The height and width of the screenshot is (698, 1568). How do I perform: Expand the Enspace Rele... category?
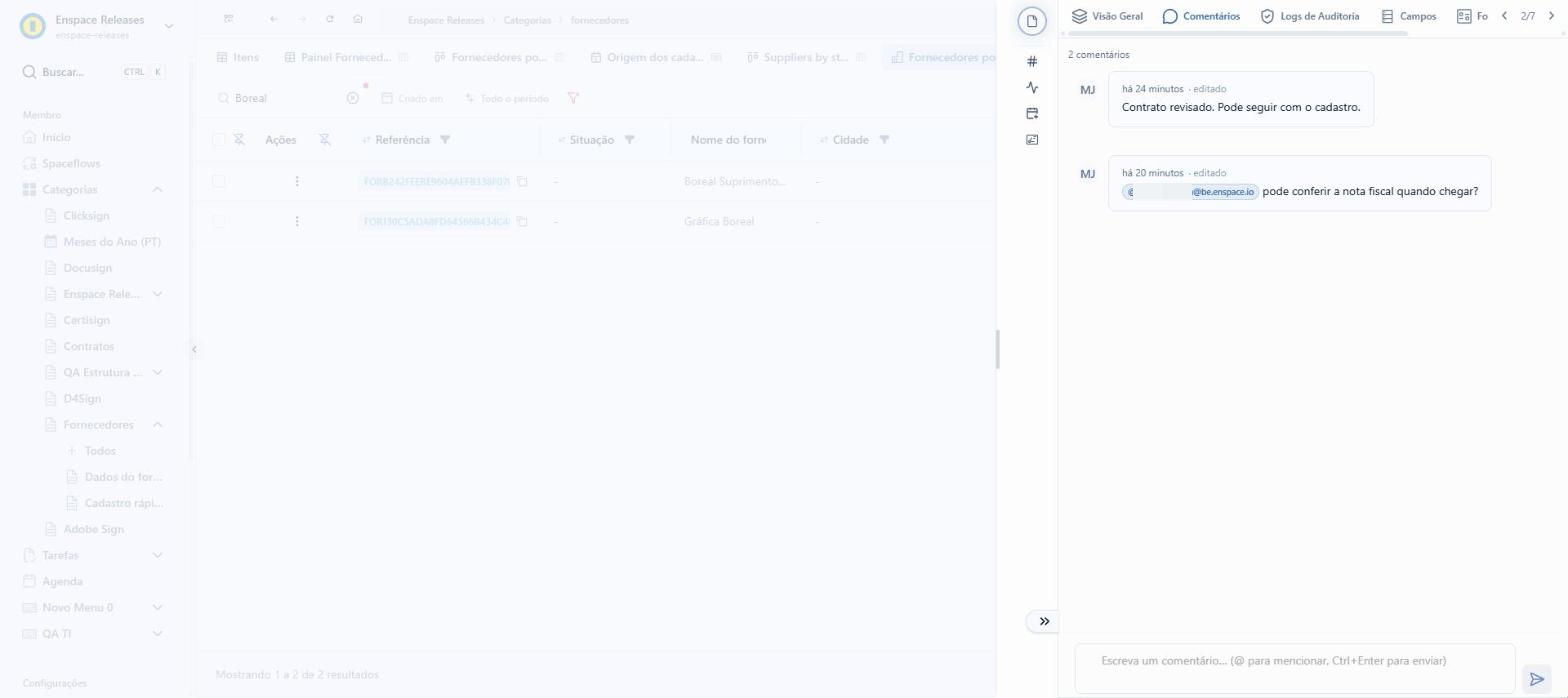tap(157, 294)
